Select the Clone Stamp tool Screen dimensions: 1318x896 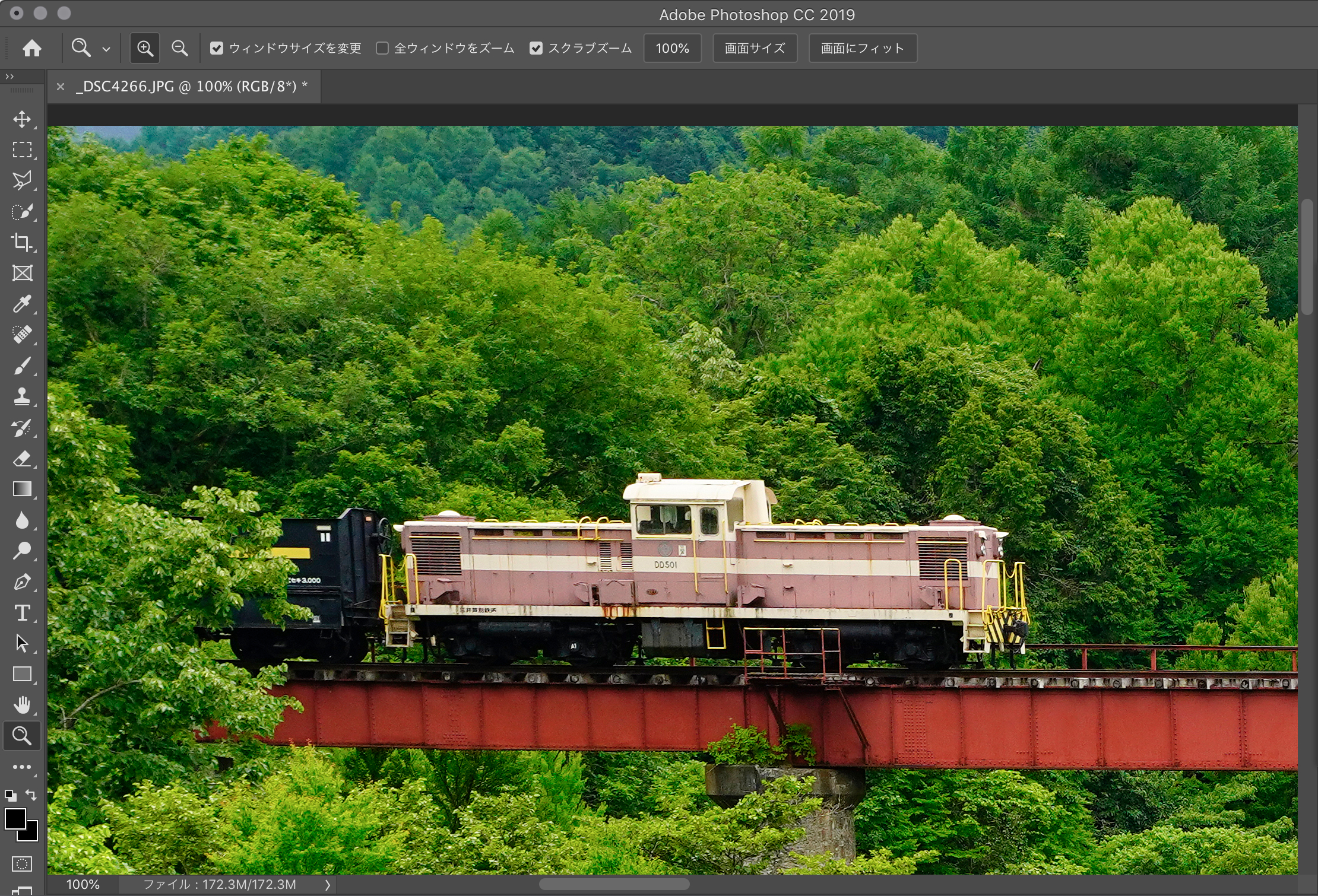pyautogui.click(x=22, y=396)
